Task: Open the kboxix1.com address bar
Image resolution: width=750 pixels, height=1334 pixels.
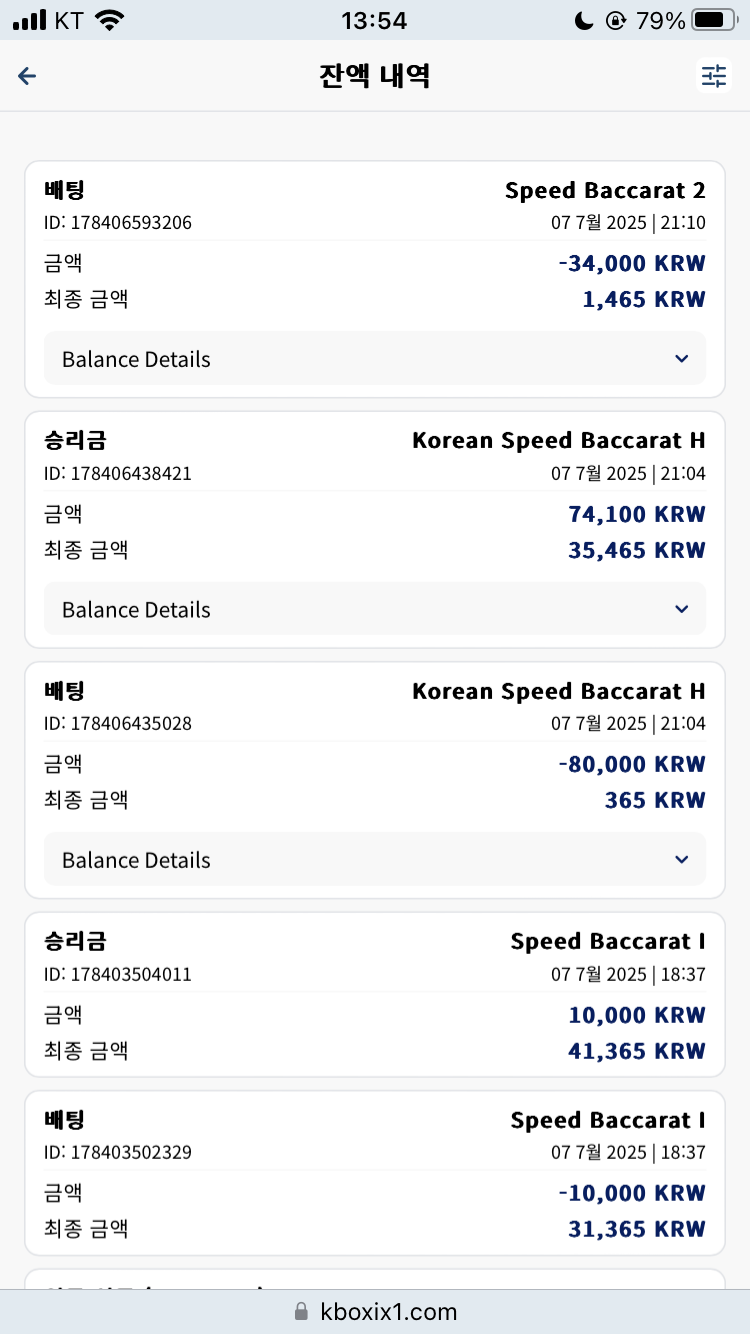Action: coord(375,1311)
